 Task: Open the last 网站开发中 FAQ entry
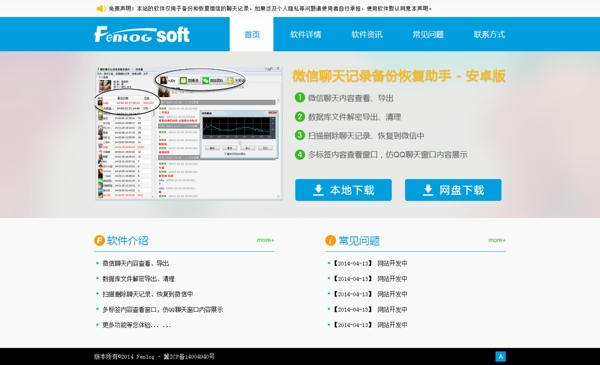[x=369, y=325]
